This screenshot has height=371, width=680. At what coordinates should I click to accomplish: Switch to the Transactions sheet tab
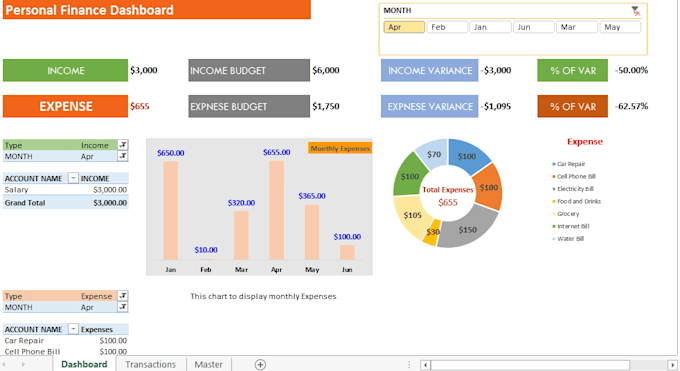click(x=150, y=364)
